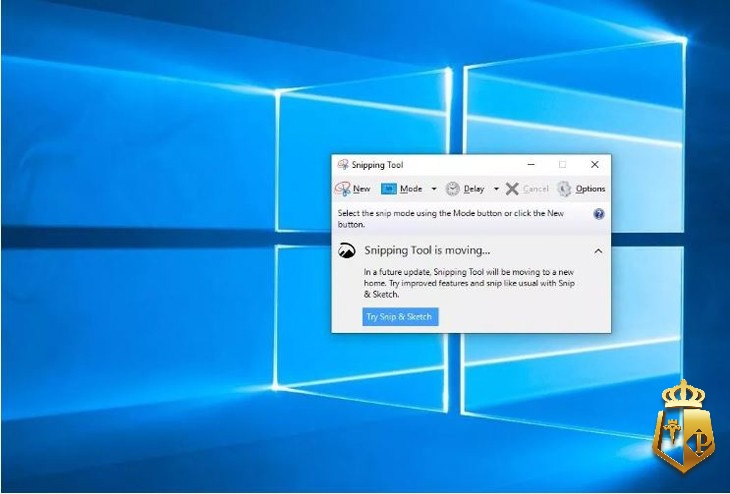Viewport: 730px width, 494px height.
Task: Click the Try Snip & Sketch button
Action: click(x=400, y=317)
